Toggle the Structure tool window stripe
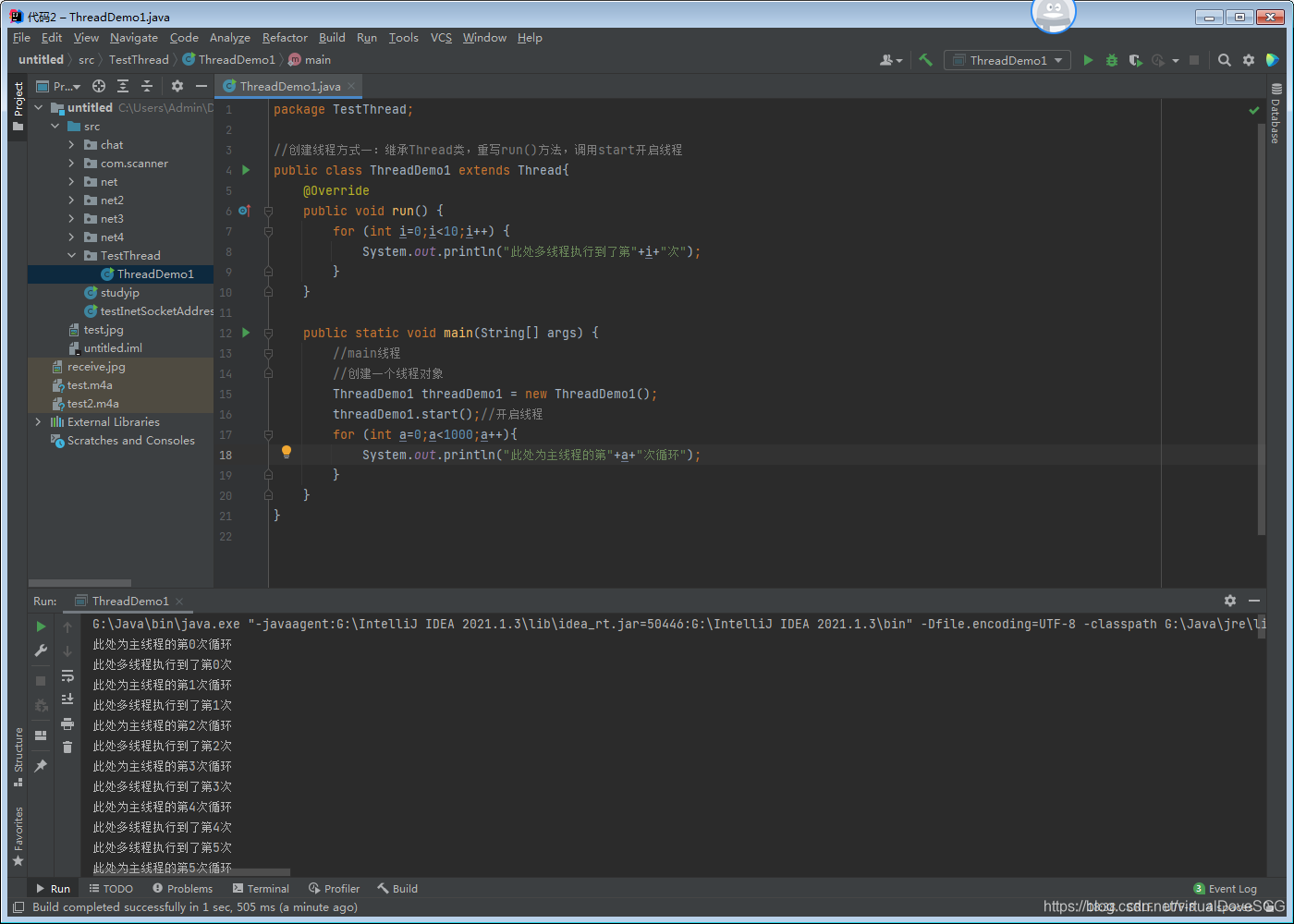Image resolution: width=1294 pixels, height=924 pixels. click(x=18, y=757)
